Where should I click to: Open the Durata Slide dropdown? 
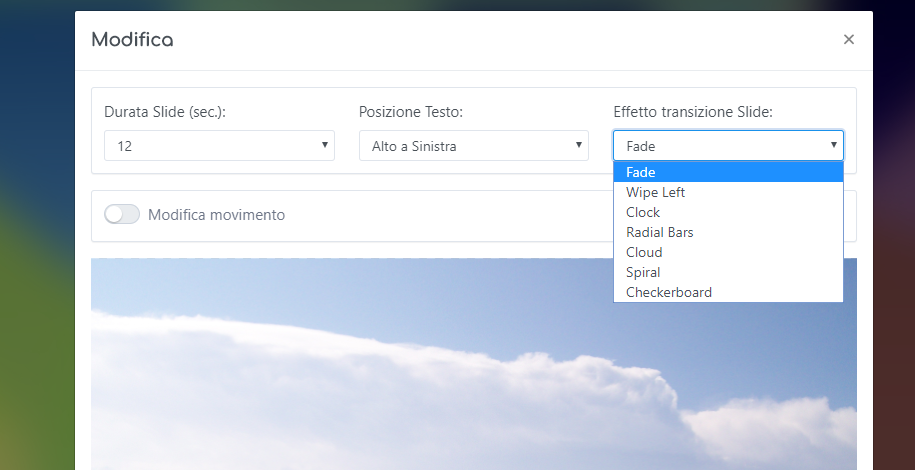pos(219,145)
